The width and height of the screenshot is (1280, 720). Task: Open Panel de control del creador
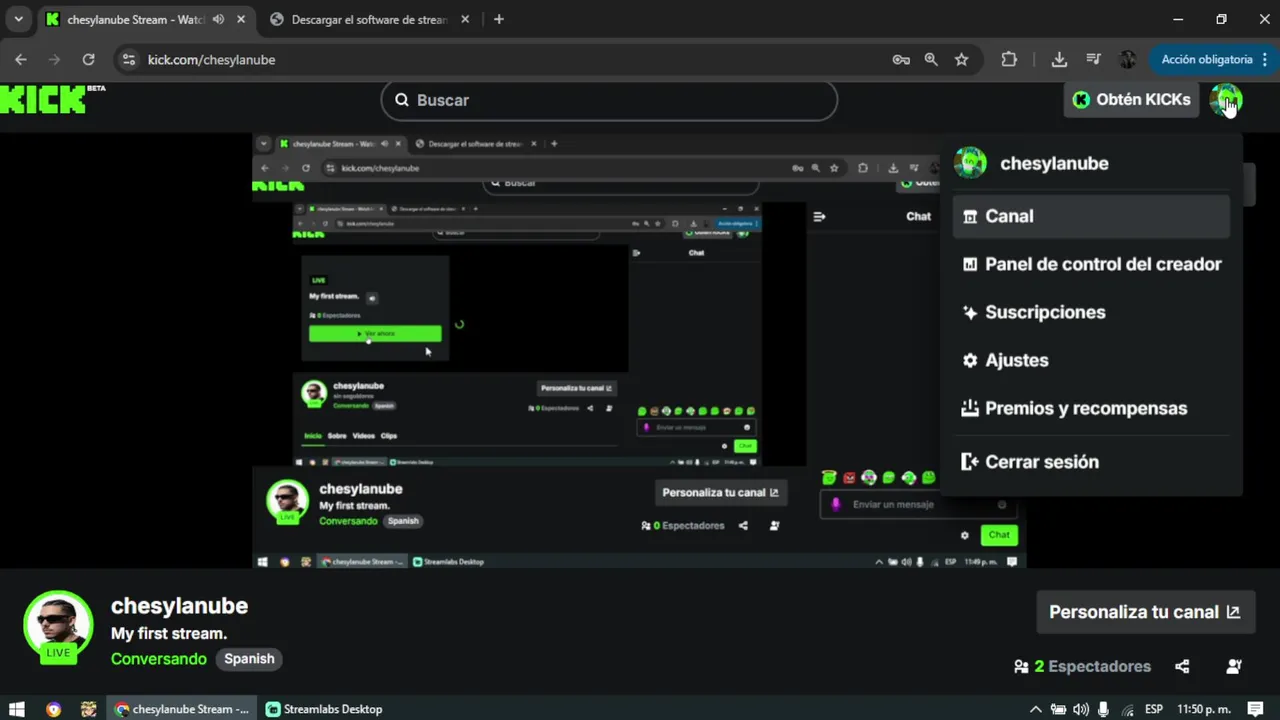[1091, 264]
